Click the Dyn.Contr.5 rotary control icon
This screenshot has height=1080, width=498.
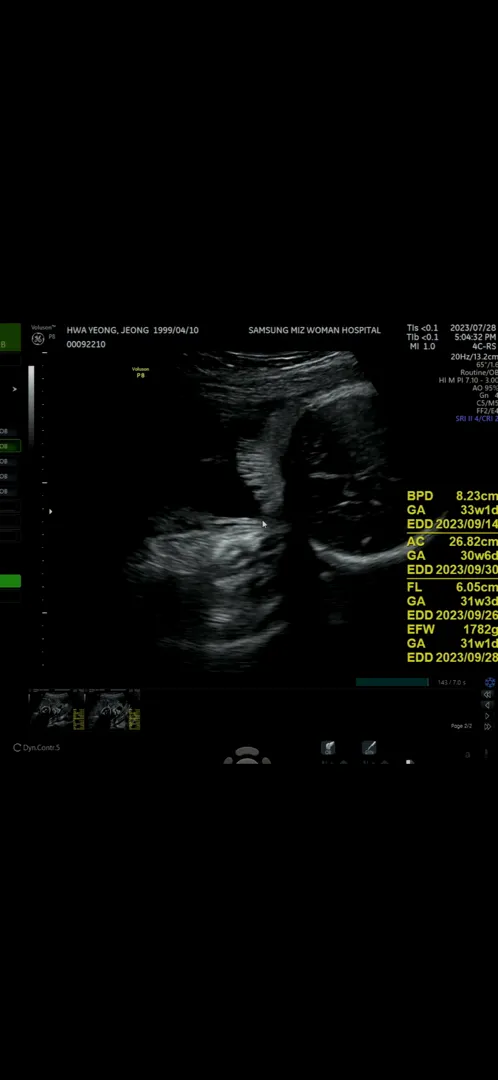click(x=17, y=747)
